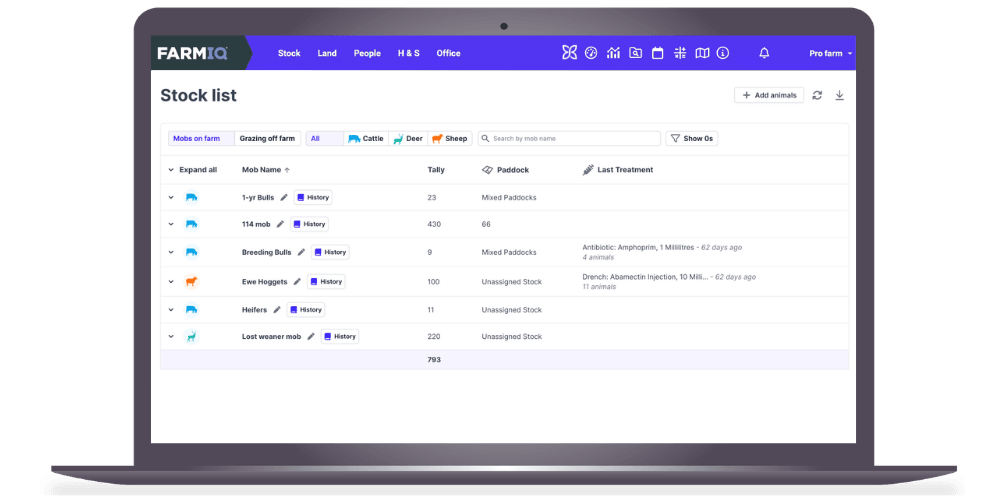Filter the stock list by Cattle
Screen dimensions: 1000x500
[x=366, y=139]
